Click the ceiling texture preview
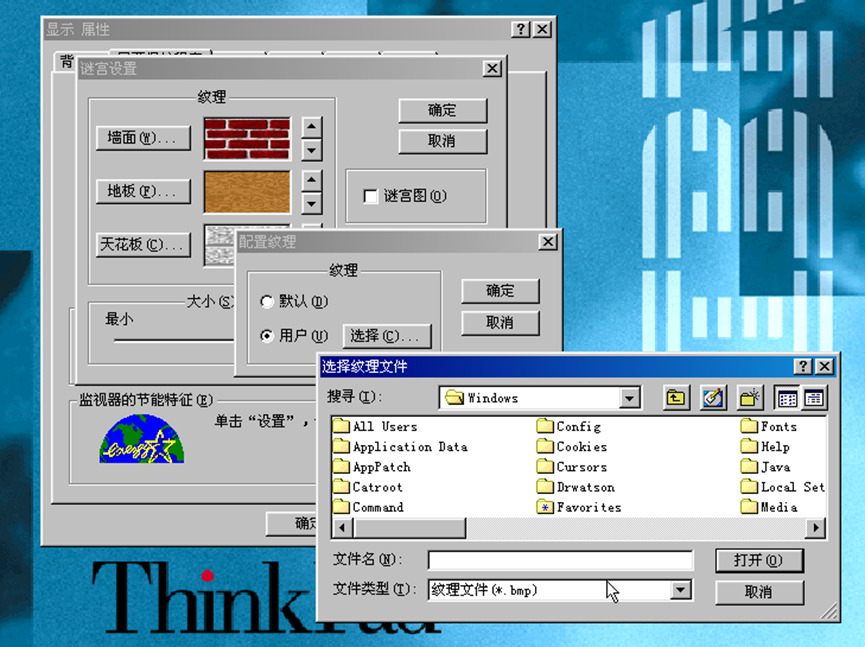 221,245
